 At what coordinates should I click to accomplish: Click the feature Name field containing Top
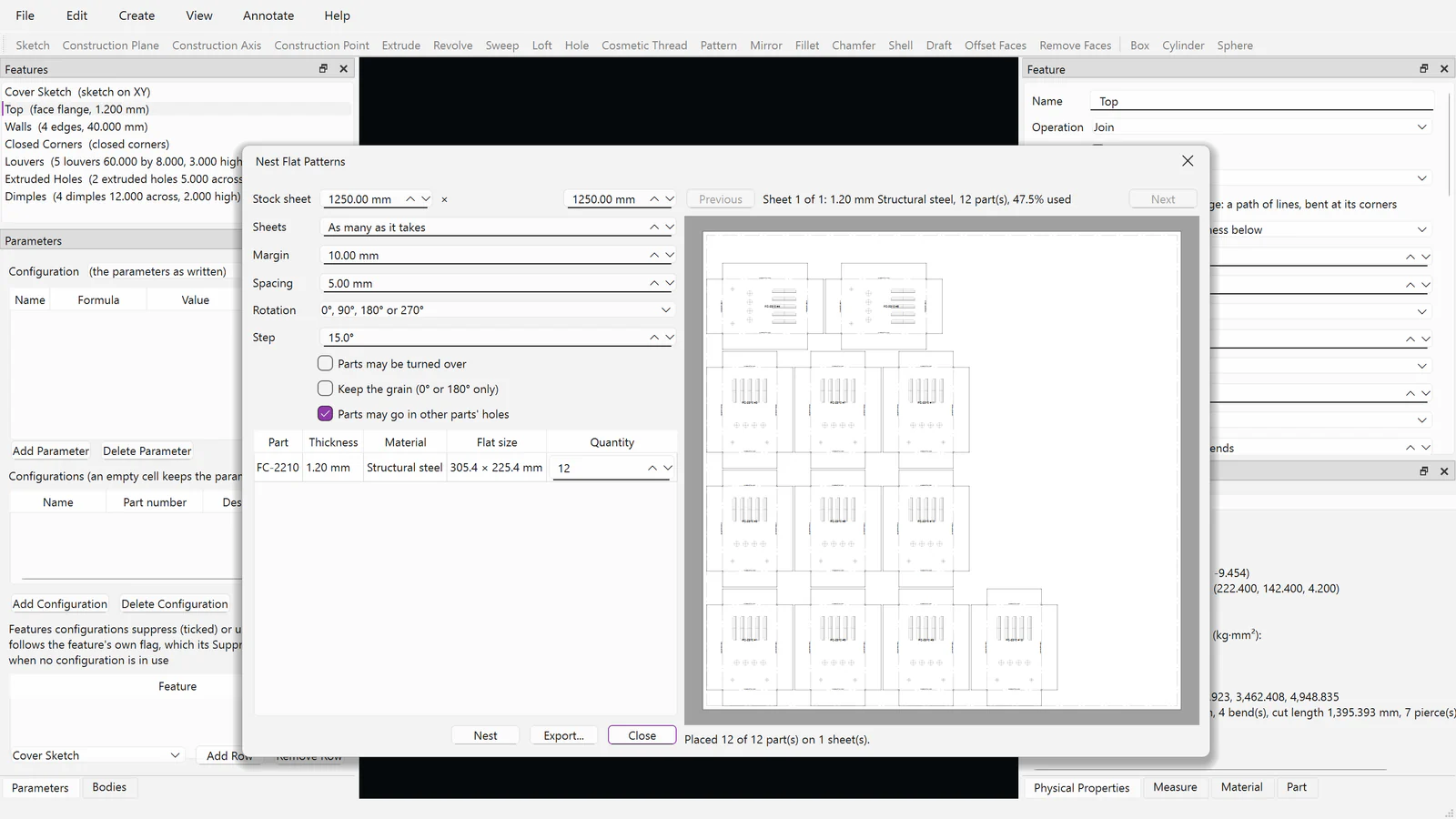[1262, 101]
